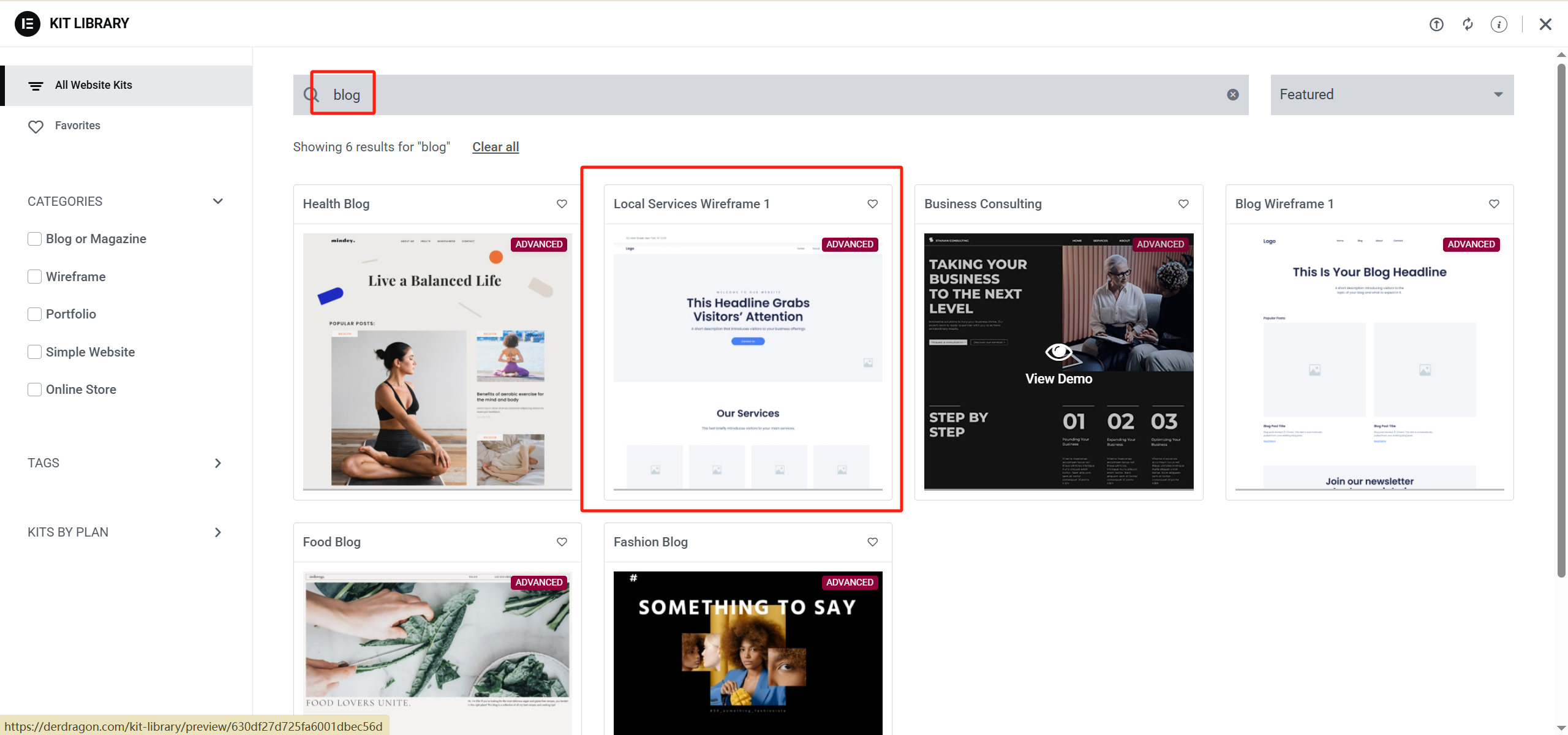Open the info icon in header
The height and width of the screenshot is (735, 1568).
1499,24
